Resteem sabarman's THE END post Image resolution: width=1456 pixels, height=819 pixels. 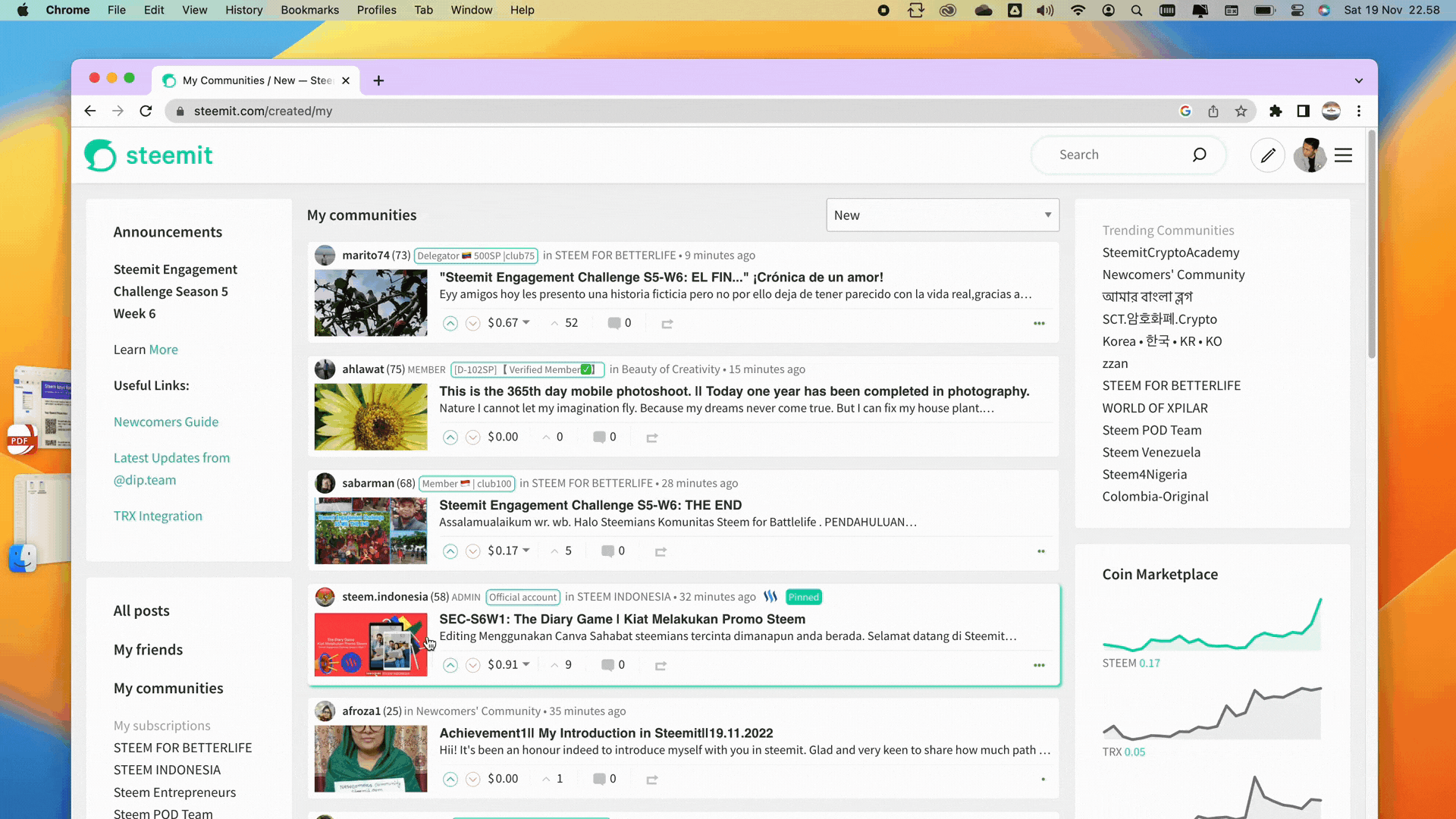661,551
